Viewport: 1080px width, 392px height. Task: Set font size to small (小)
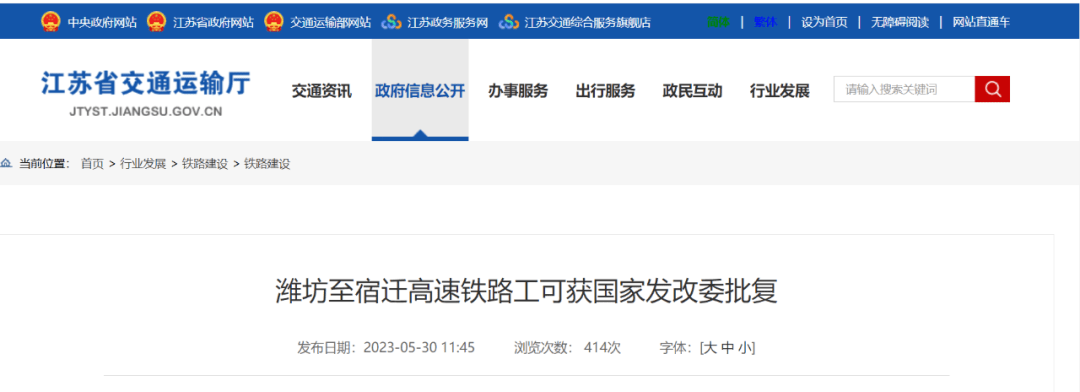point(746,348)
